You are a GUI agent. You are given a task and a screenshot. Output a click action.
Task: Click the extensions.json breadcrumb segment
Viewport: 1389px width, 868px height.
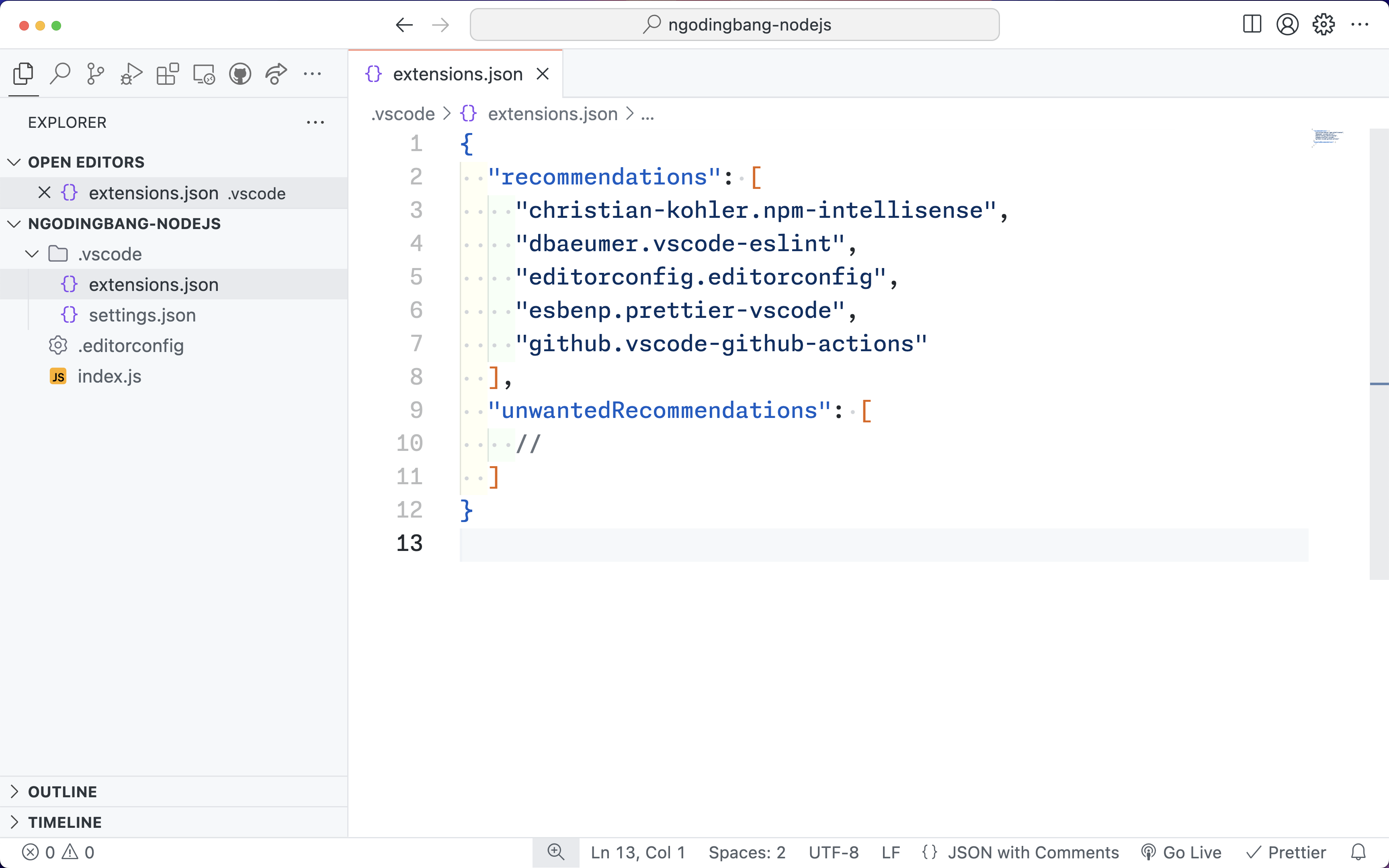(552, 114)
